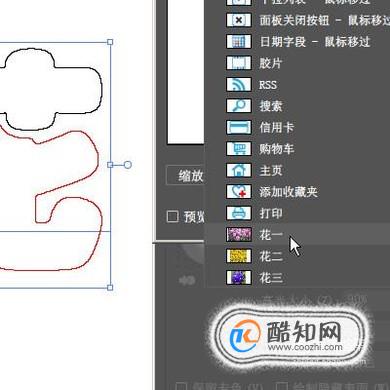Click the bottom-right bounding box handle
Viewport: 390px width, 390px height.
[x=110, y=287]
